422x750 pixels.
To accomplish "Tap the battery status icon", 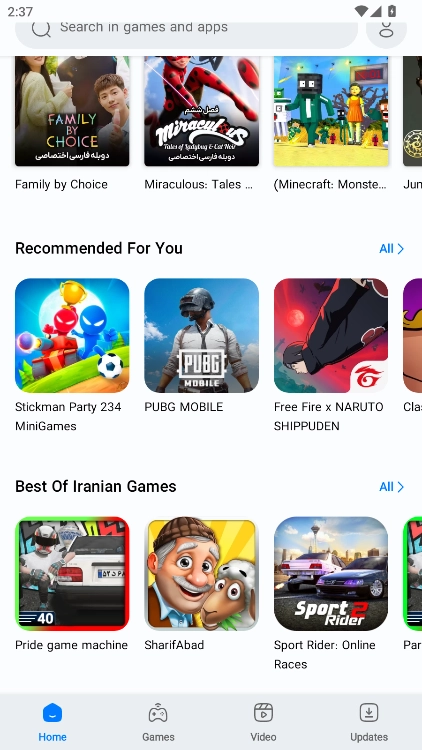I will 392,11.
